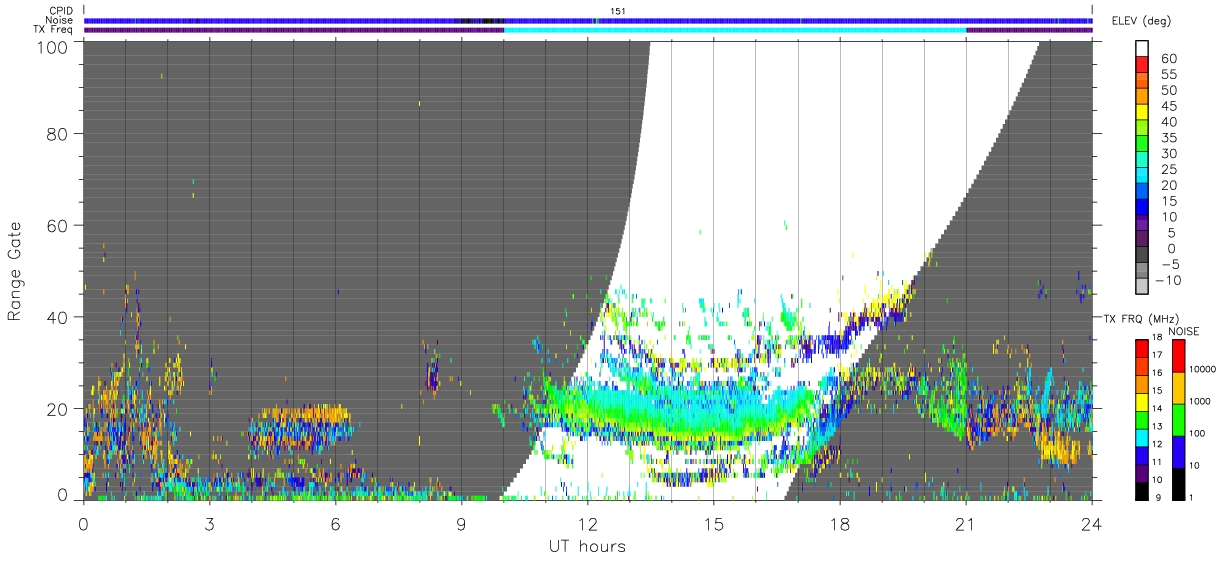Click ELEV colorbar label '35'
This screenshot has height=567, width=1228.
(1169, 138)
